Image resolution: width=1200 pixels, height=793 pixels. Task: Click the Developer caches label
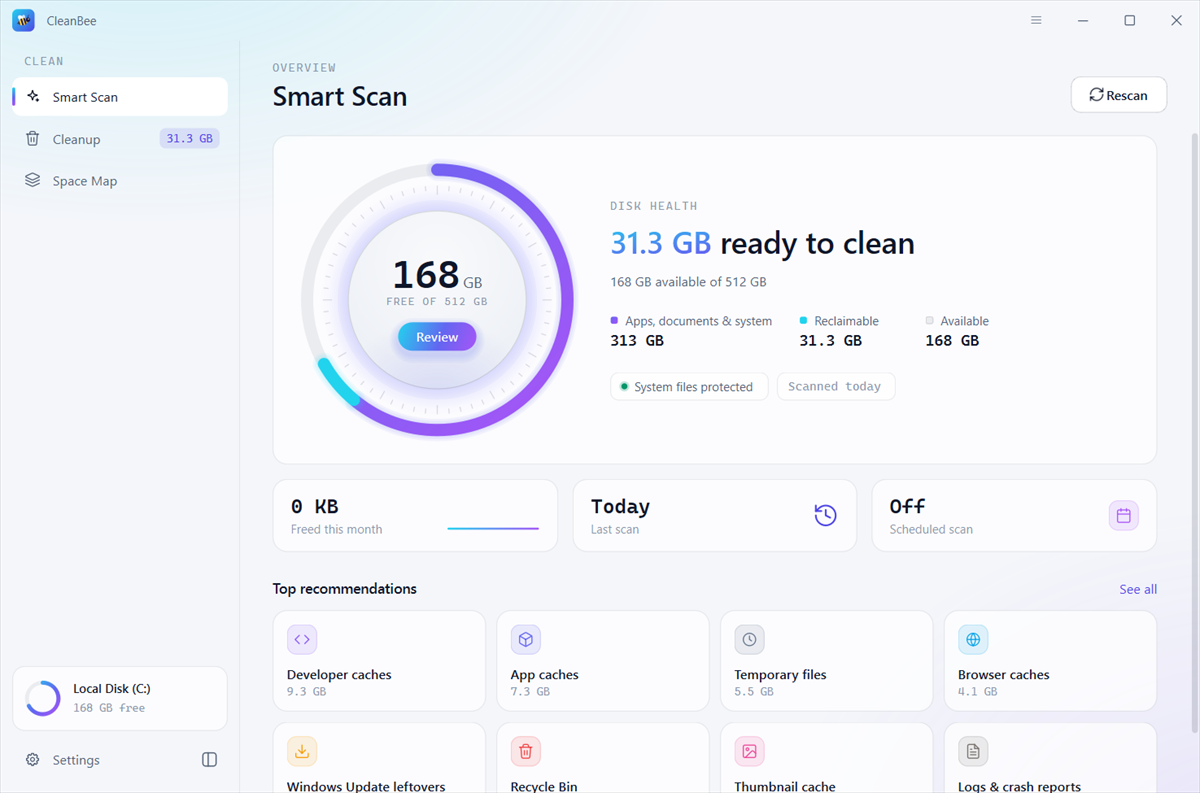pos(339,675)
